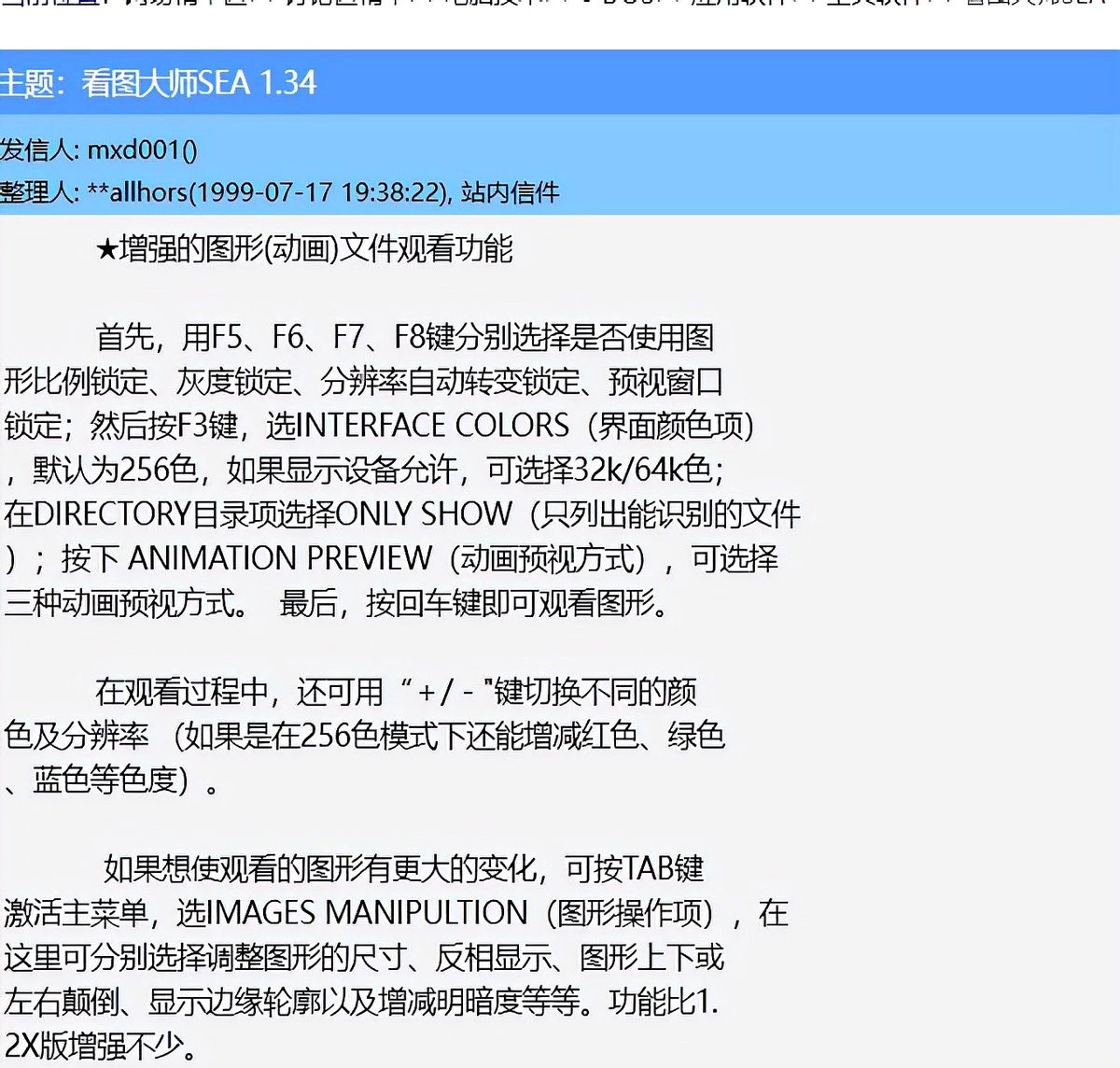Click the line beginning '在观看过程中，还可用'

[x=396, y=692]
